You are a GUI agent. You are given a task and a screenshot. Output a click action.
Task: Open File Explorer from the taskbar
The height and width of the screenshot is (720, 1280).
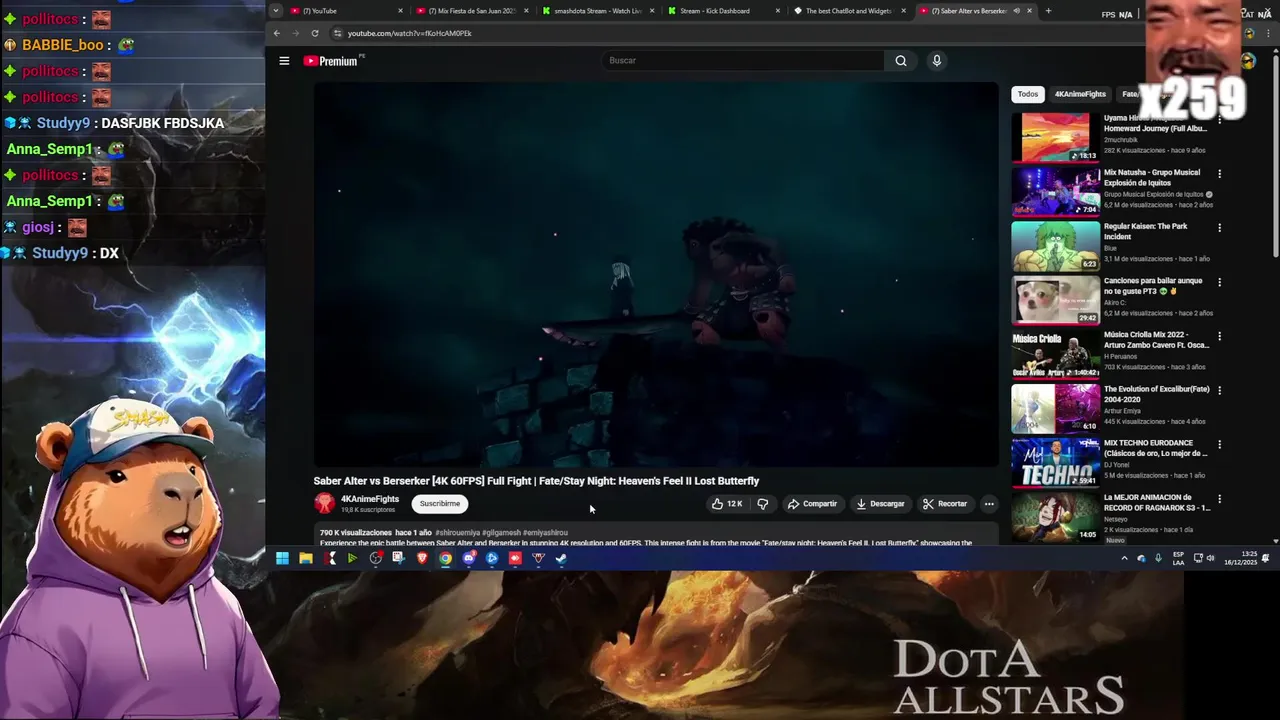pyautogui.click(x=306, y=558)
